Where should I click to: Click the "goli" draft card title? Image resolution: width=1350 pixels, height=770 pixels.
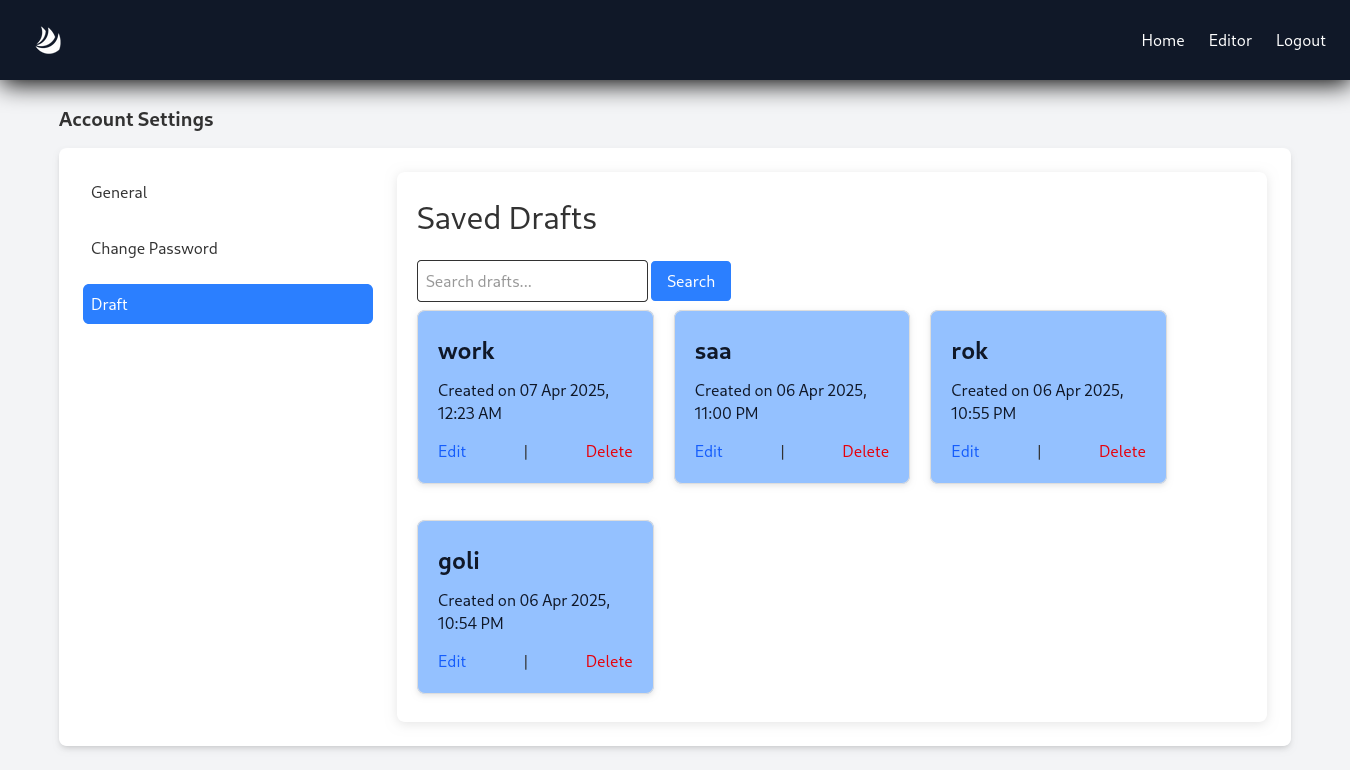click(459, 561)
